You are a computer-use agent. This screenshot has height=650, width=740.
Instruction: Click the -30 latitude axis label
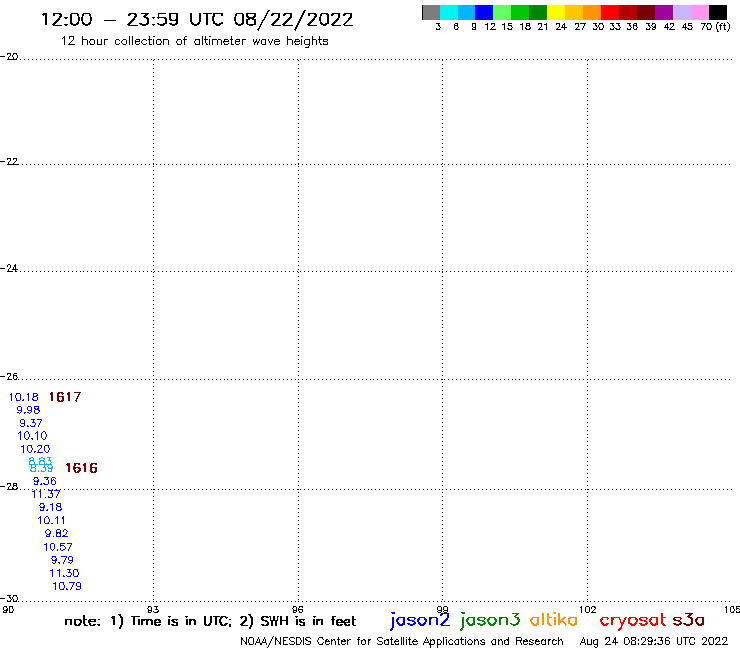(9, 598)
